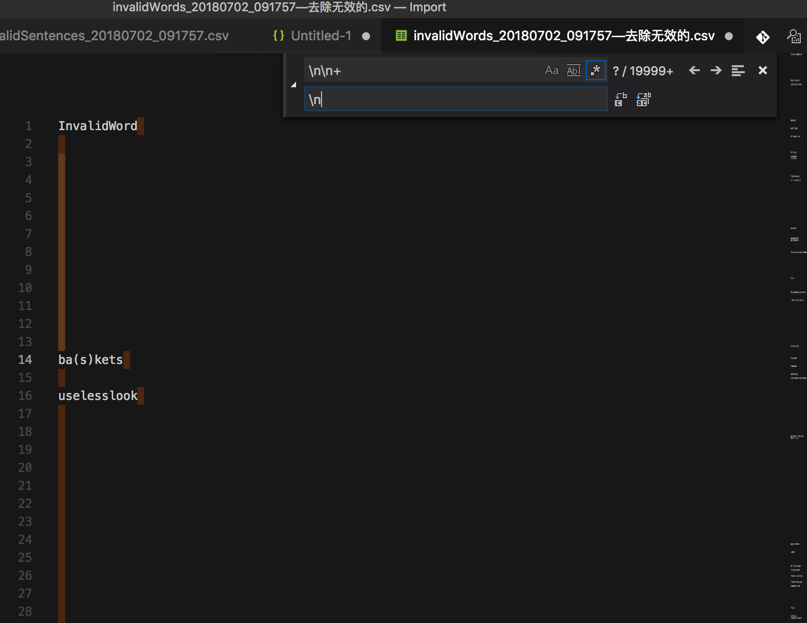The height and width of the screenshot is (623, 807).
Task: Click the InvalidWord text on line 1
Action: [x=98, y=126]
